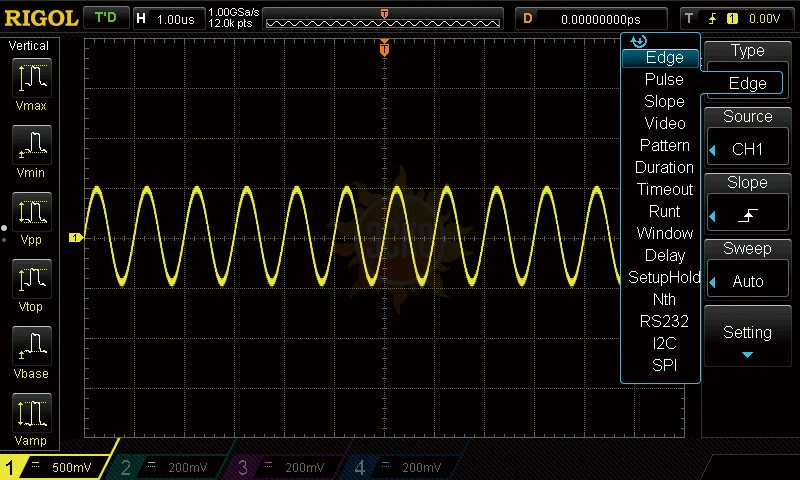Screen dimensions: 800x480
Task: Choose Runt trigger type
Action: [x=664, y=211]
